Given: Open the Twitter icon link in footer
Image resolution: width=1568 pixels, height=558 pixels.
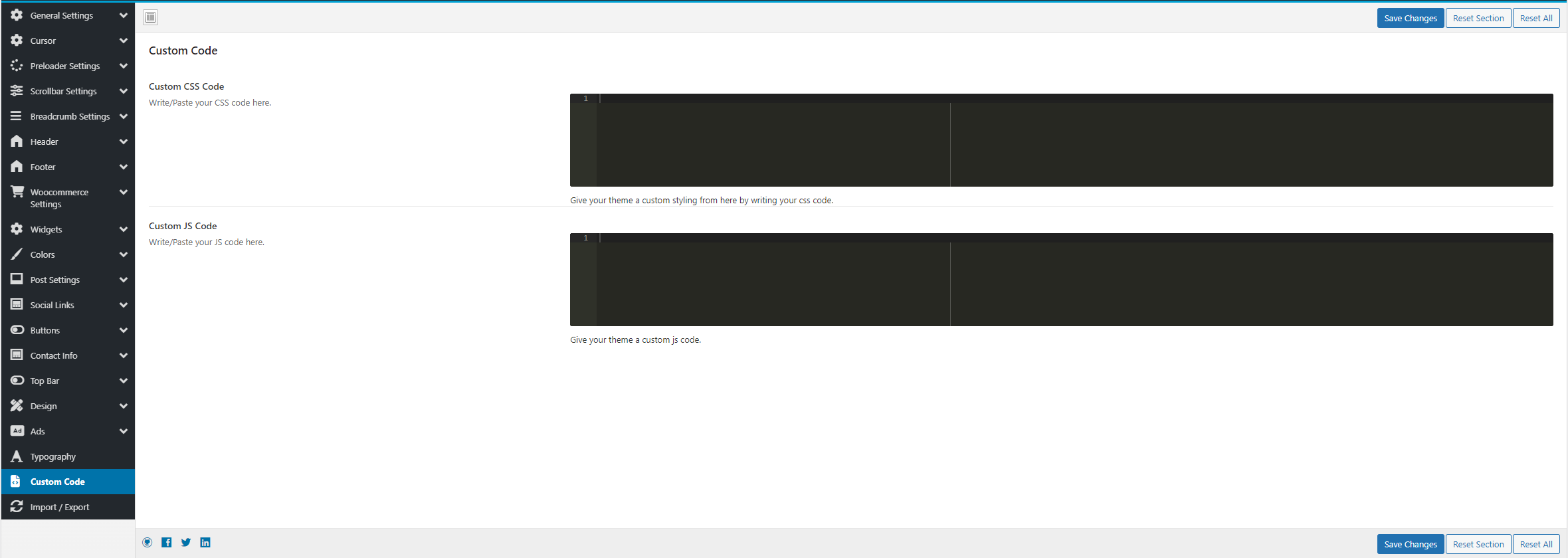Looking at the screenshot, I should click(x=186, y=543).
